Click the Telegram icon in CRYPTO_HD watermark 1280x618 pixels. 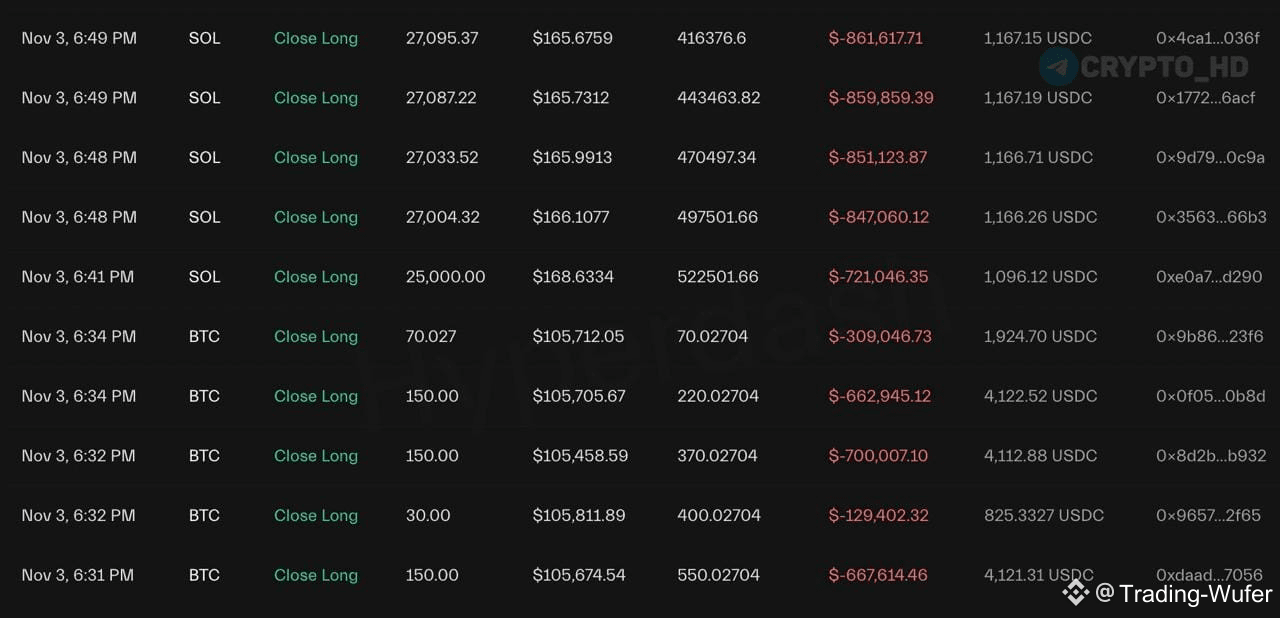[1058, 66]
